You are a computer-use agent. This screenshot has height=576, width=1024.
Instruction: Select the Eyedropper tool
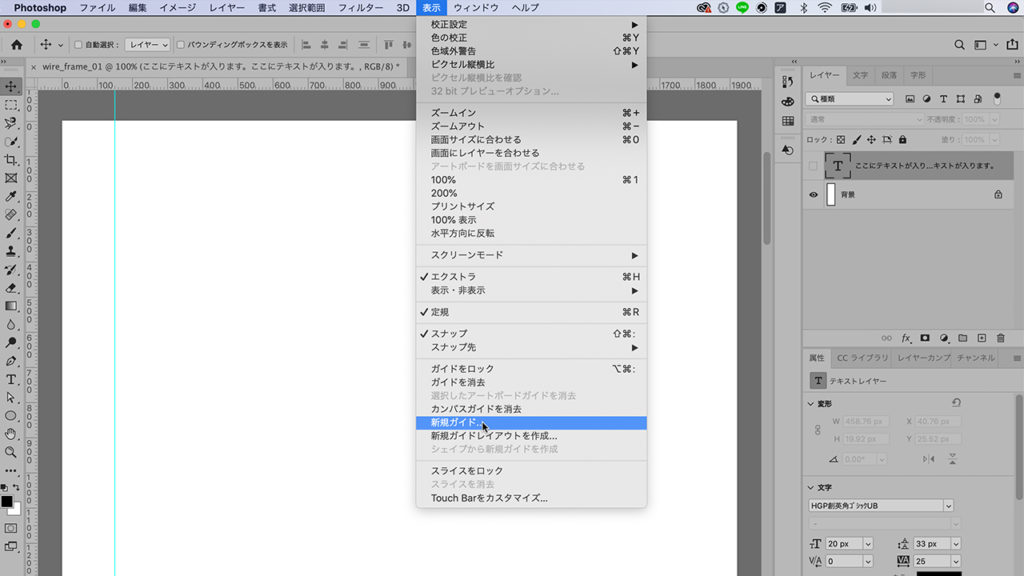[x=11, y=197]
